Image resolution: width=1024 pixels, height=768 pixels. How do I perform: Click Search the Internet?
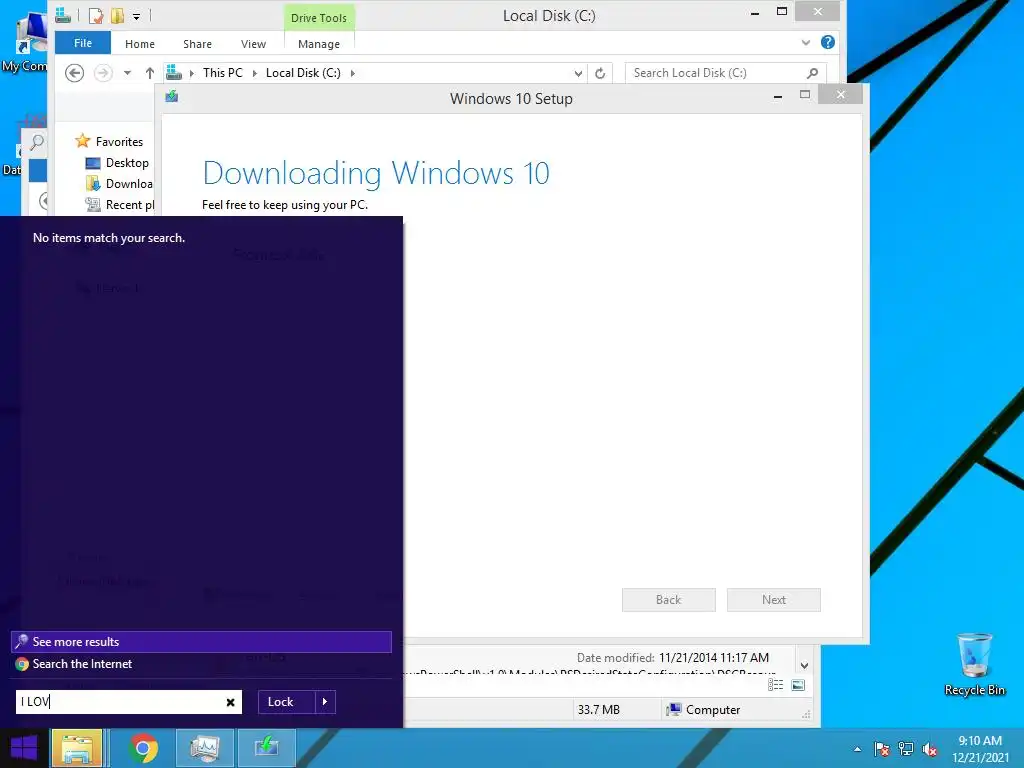[82, 664]
